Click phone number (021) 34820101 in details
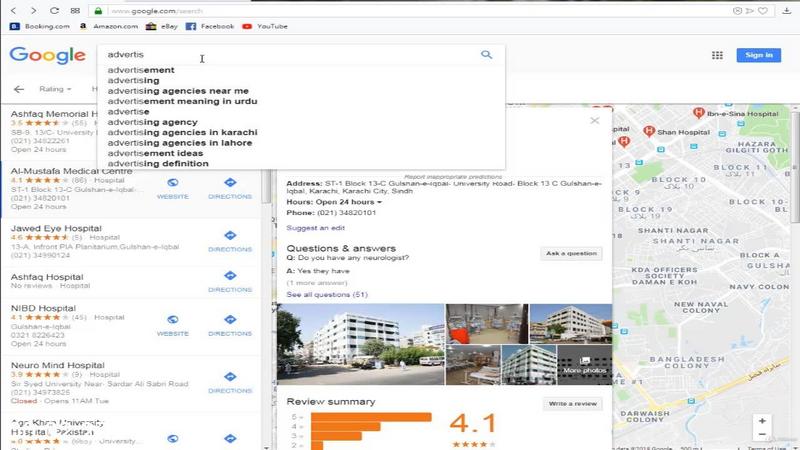This screenshot has width=800, height=450. [346, 213]
